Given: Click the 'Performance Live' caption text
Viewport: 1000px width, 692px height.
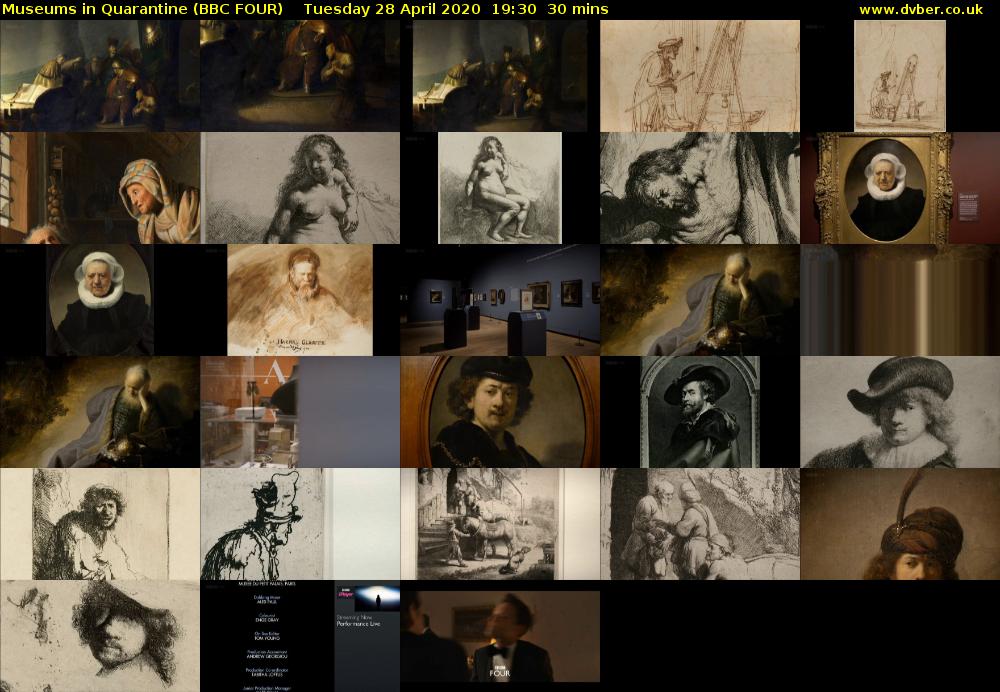Looking at the screenshot, I should point(358,624).
